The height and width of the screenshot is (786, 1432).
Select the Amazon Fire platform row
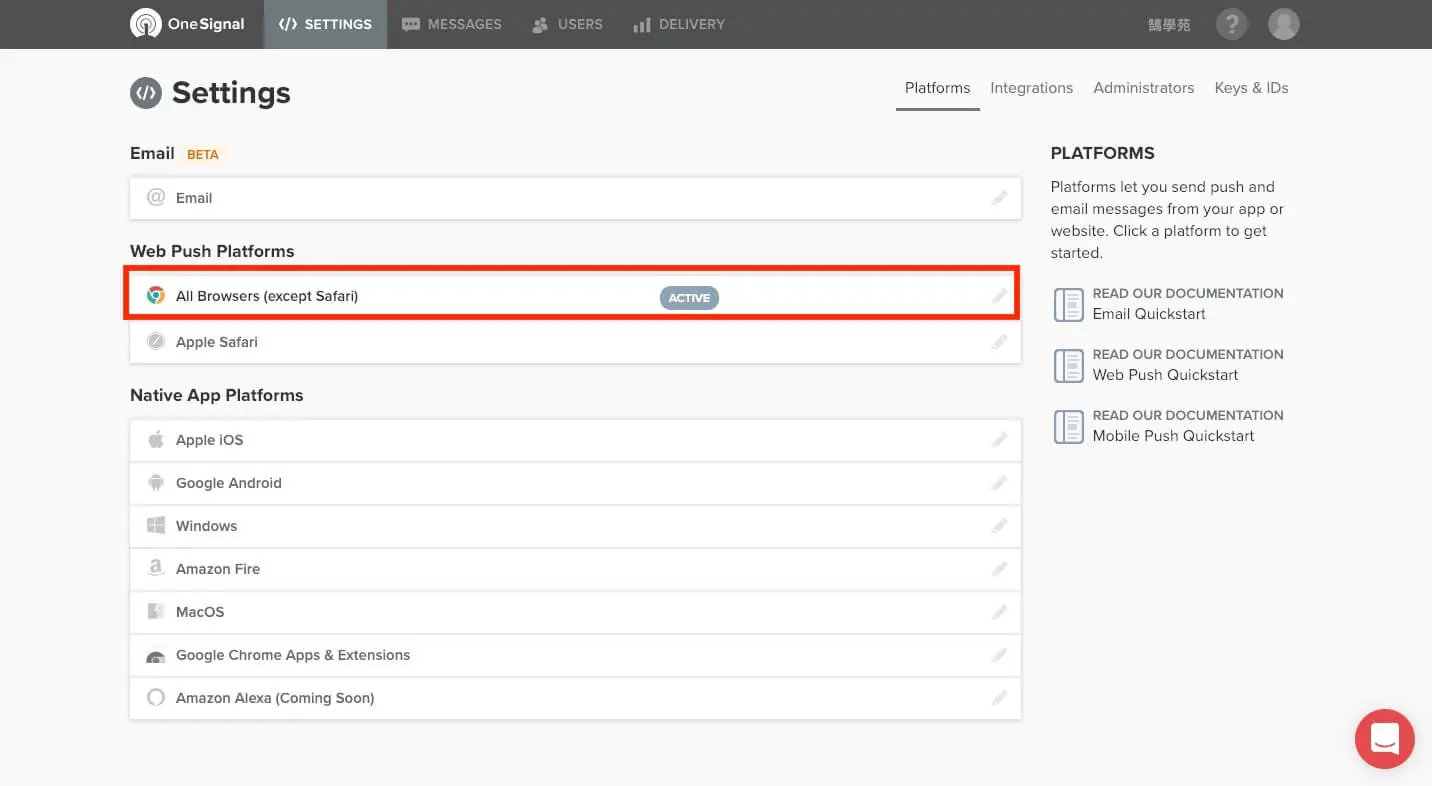575,569
